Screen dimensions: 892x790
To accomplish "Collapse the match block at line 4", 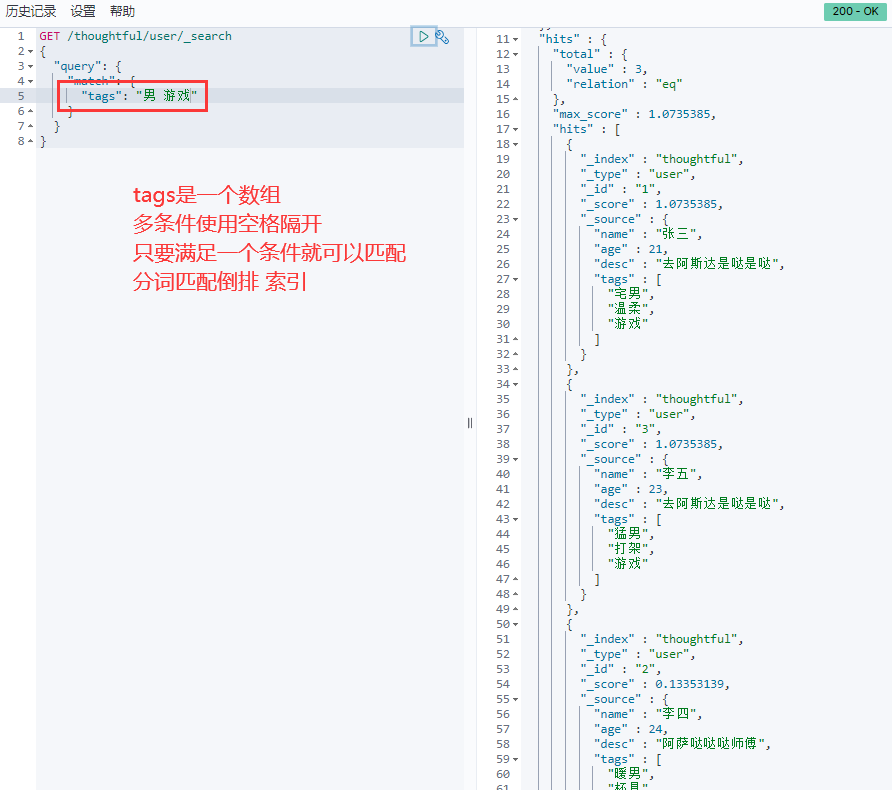I will click(31, 81).
